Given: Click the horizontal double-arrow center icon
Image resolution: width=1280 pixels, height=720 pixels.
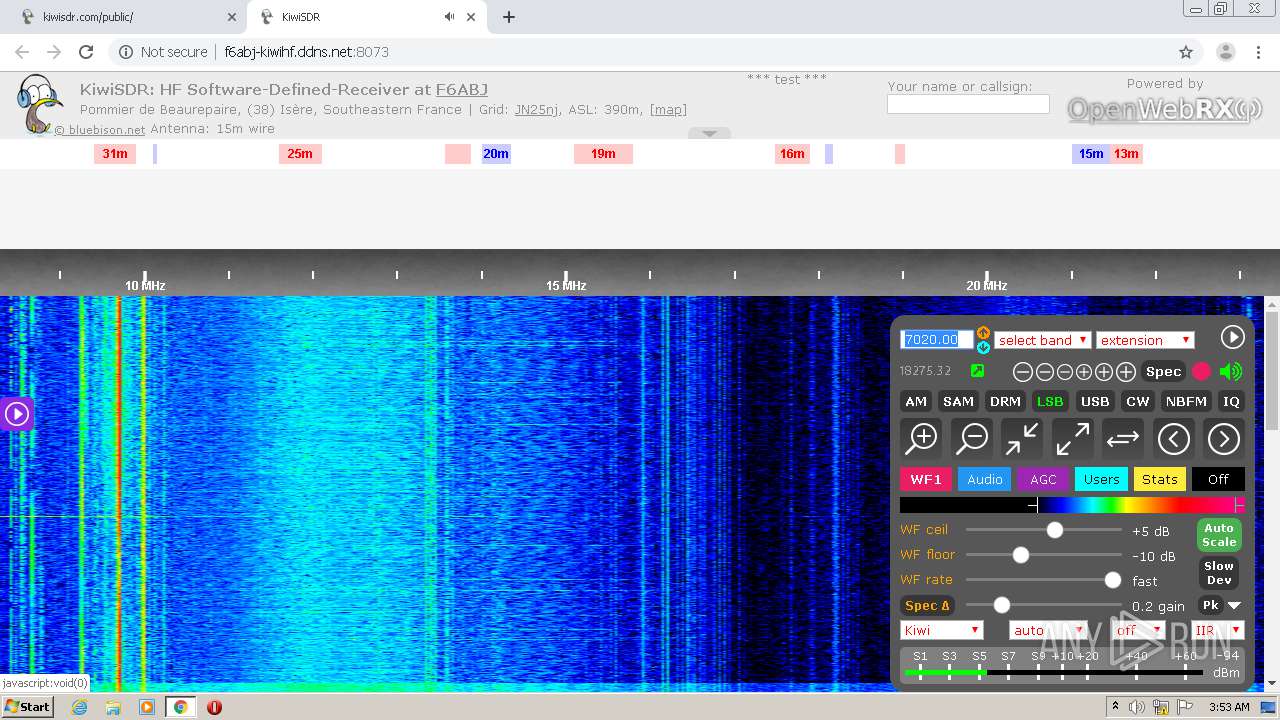Looking at the screenshot, I should point(1123,438).
